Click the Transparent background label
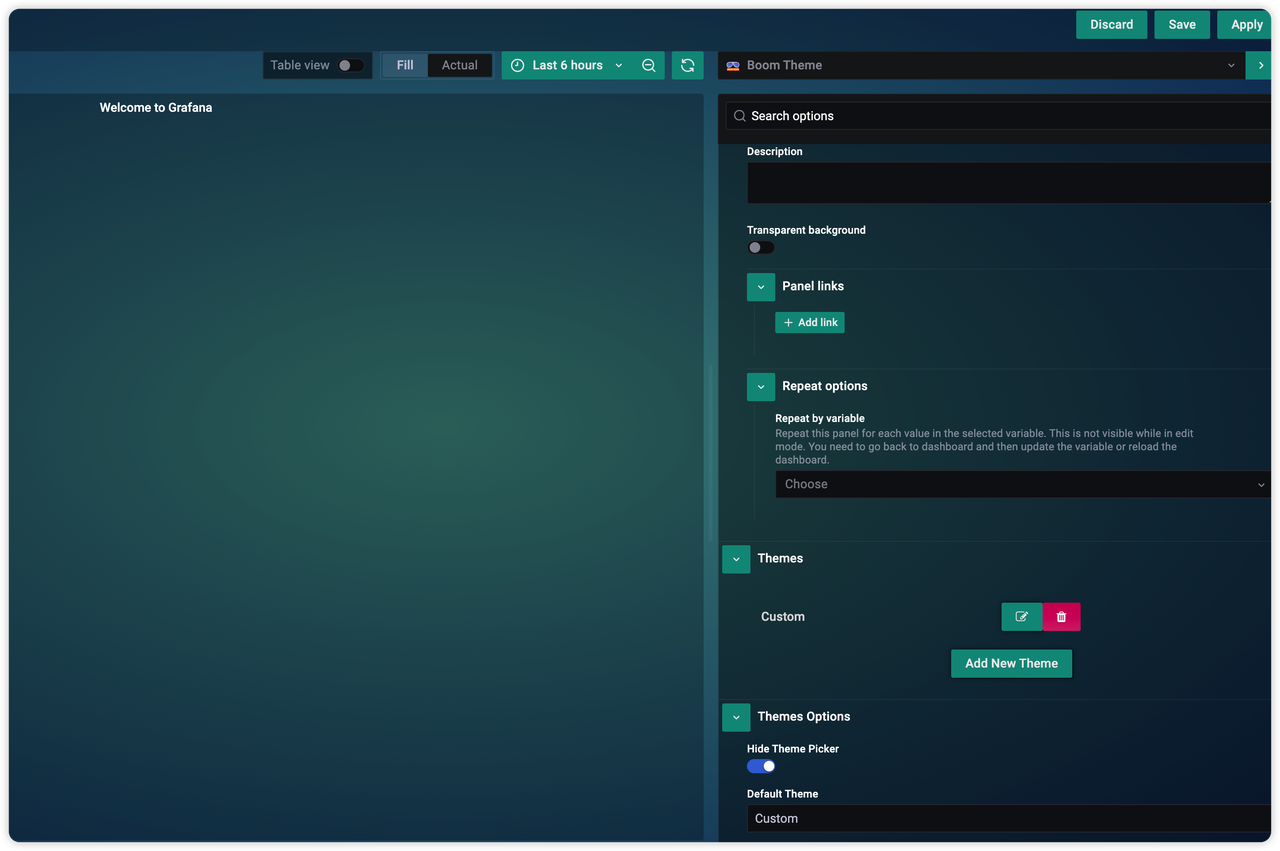1280x851 pixels. pyautogui.click(x=806, y=230)
